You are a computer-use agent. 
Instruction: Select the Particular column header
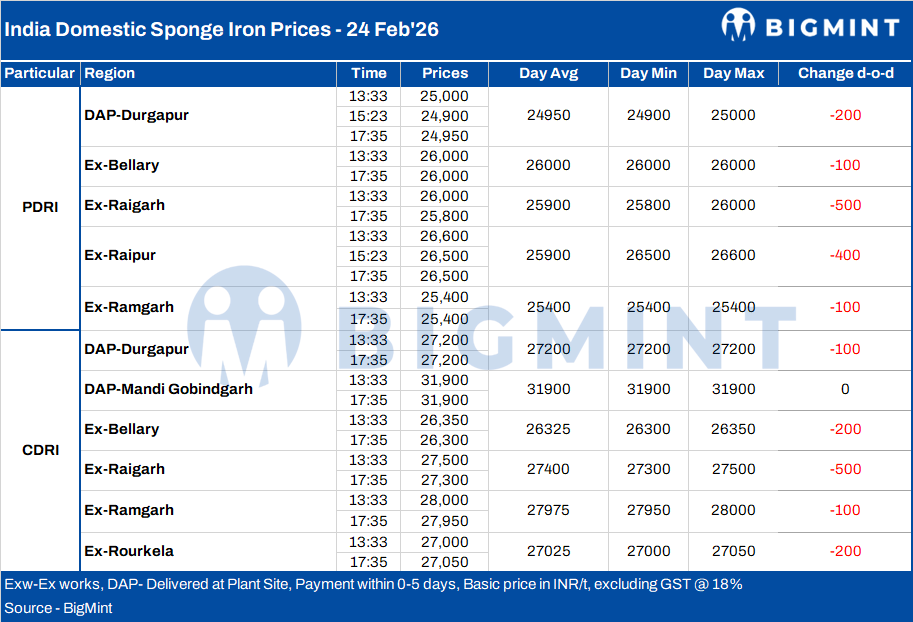click(x=40, y=73)
